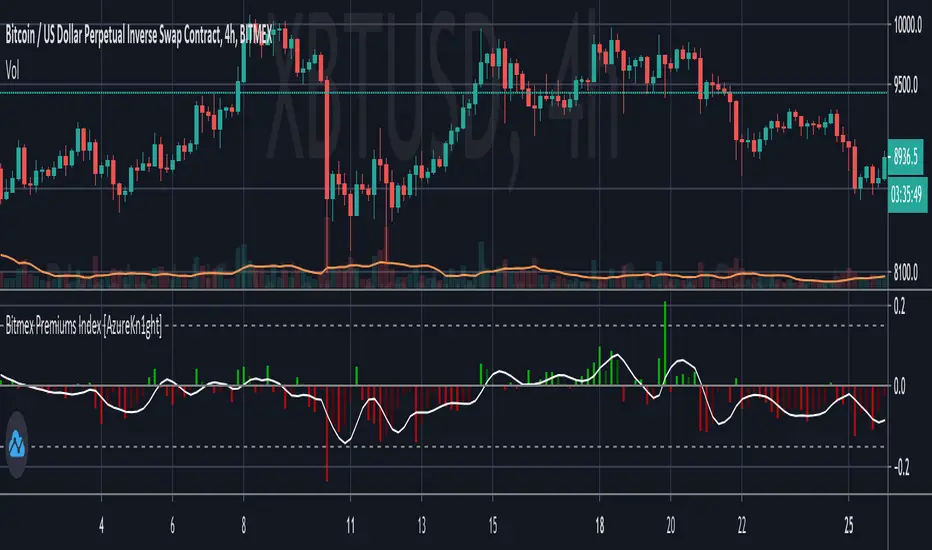
Task: Click the Vol indicator label
Action: 12,71
